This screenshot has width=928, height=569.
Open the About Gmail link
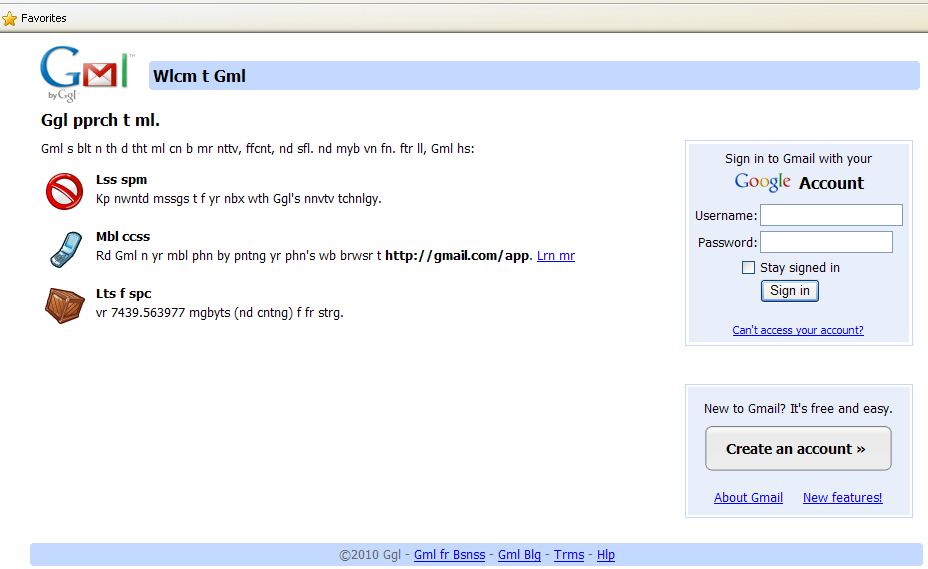(748, 497)
